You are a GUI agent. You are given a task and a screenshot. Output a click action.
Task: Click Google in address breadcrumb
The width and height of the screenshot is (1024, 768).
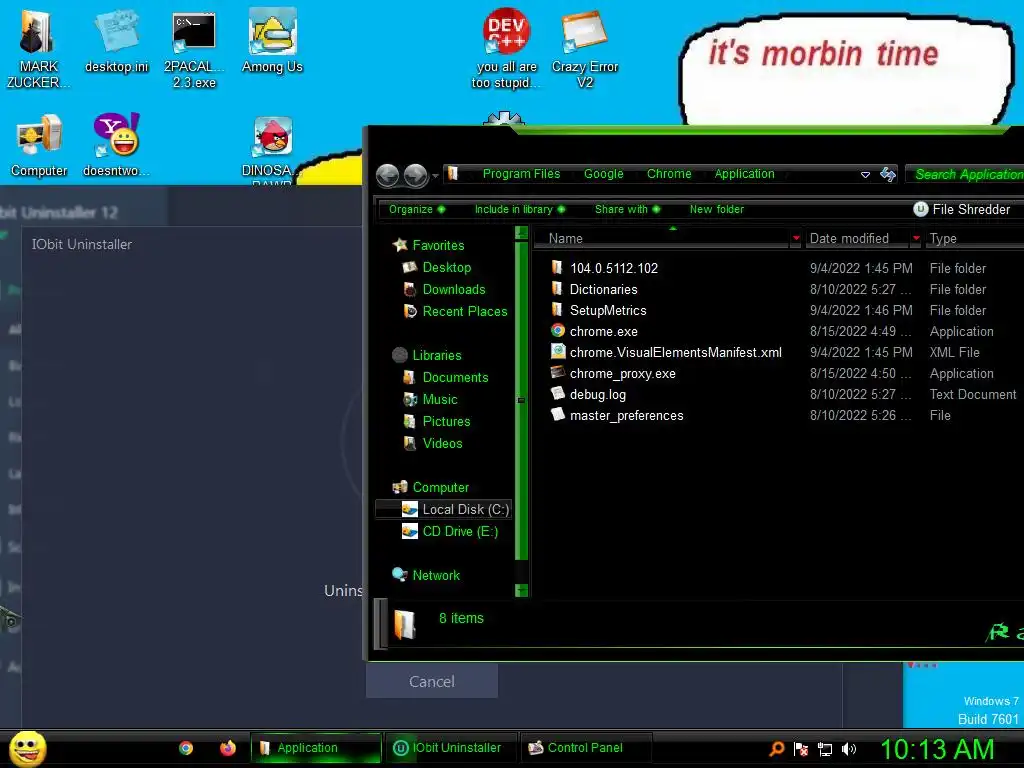pyautogui.click(x=603, y=174)
